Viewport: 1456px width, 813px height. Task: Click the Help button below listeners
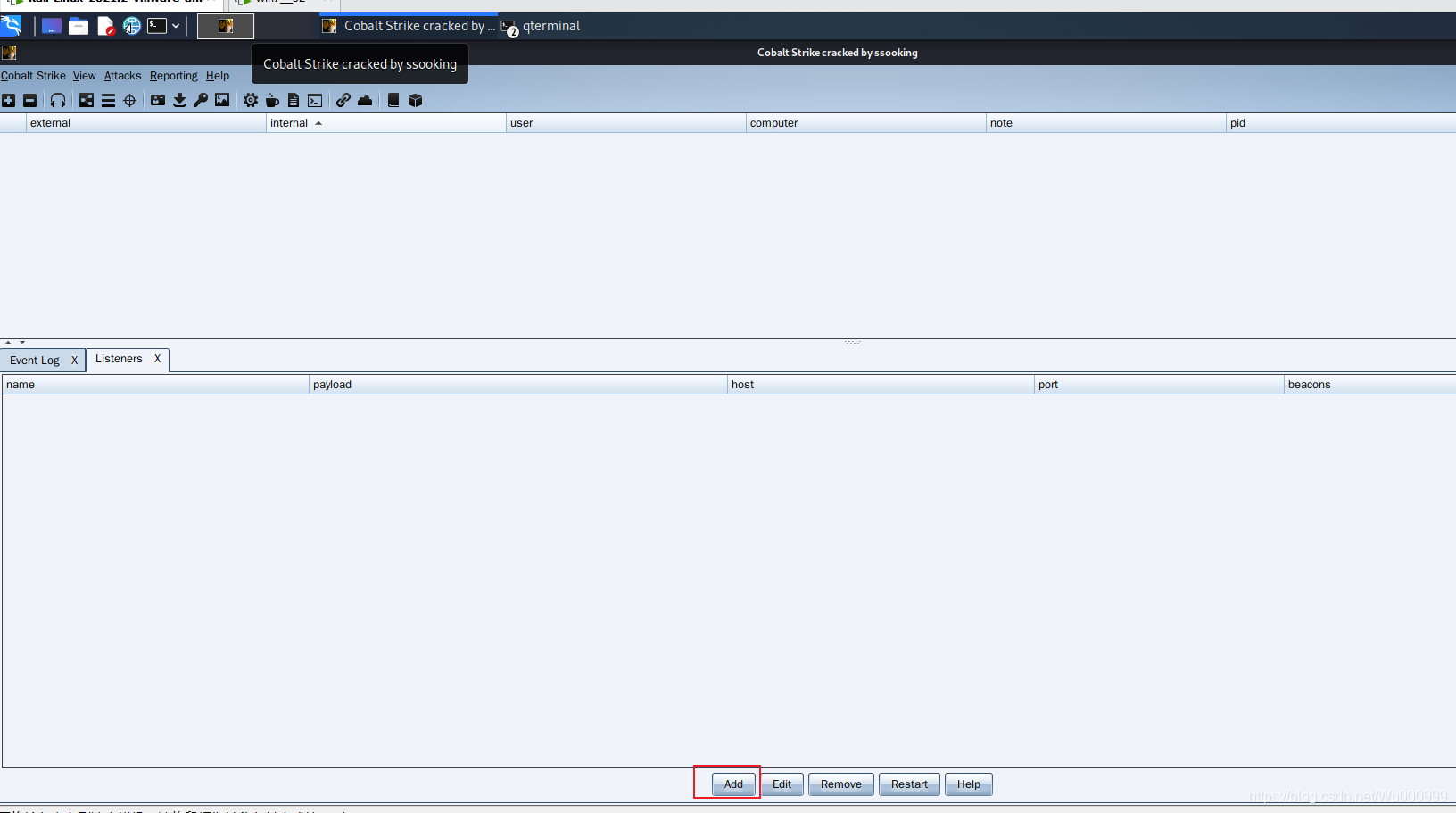click(x=969, y=784)
